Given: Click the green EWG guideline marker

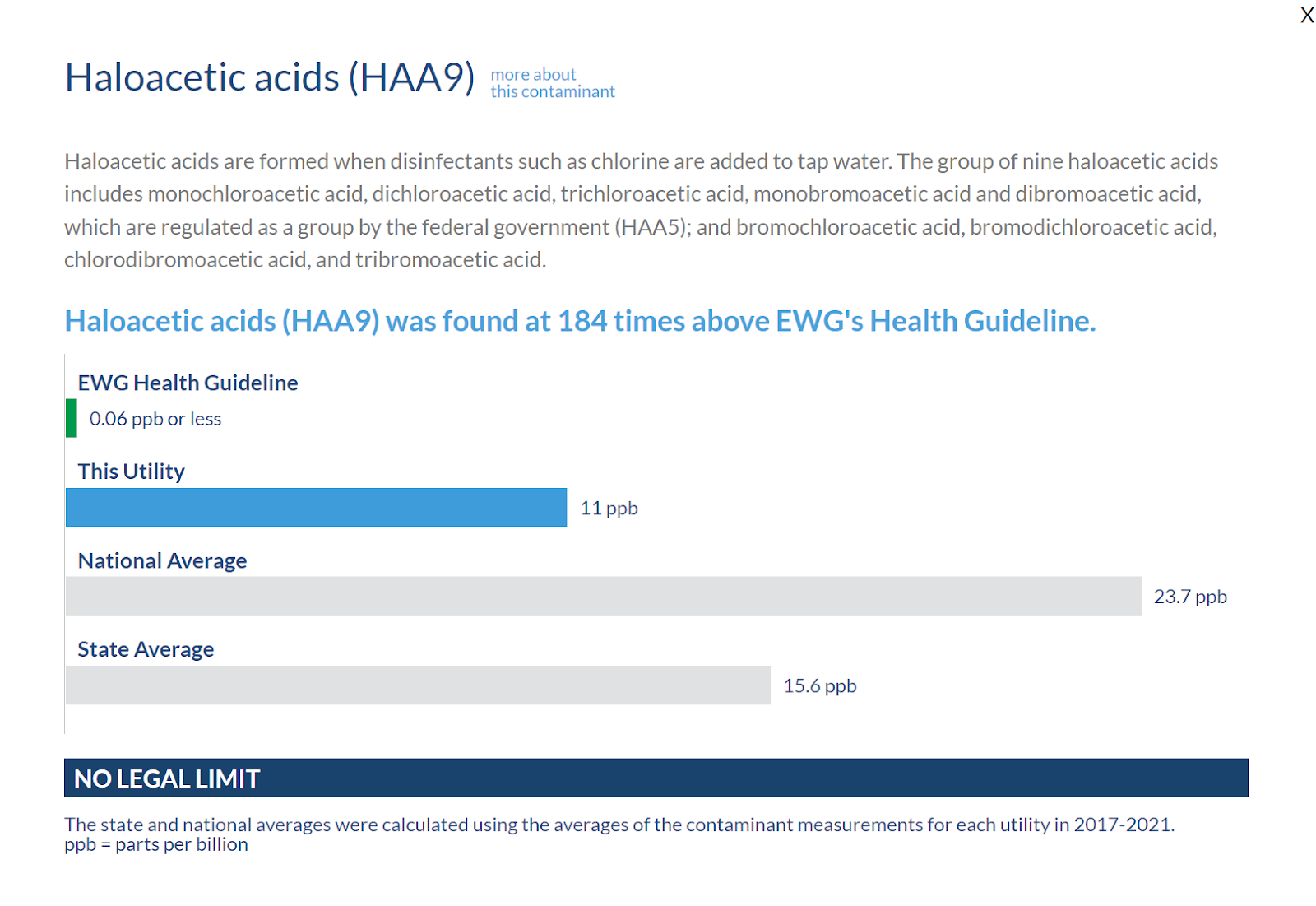Looking at the screenshot, I should 72,418.
